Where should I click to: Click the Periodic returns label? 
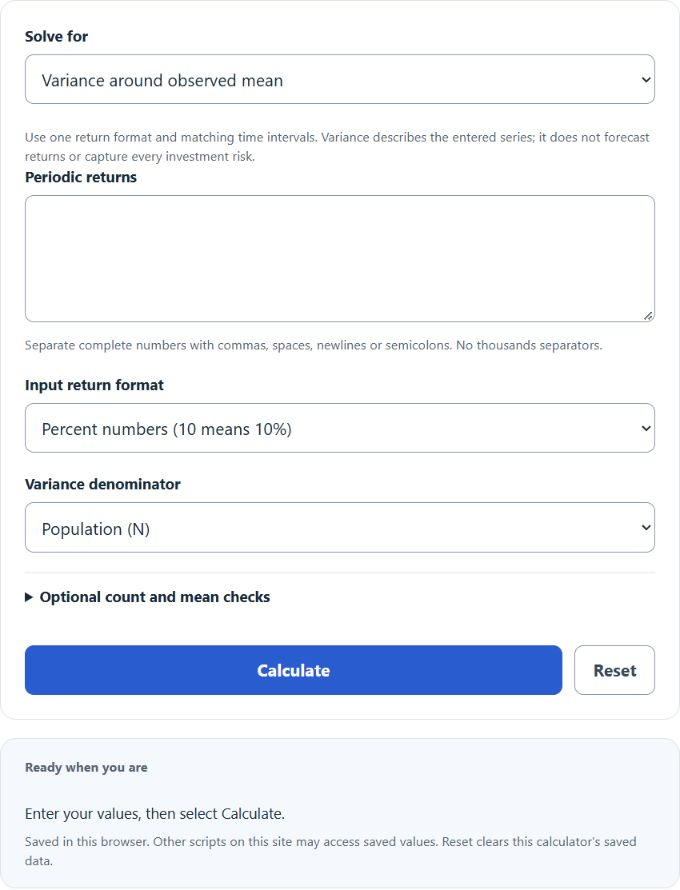[x=81, y=177]
